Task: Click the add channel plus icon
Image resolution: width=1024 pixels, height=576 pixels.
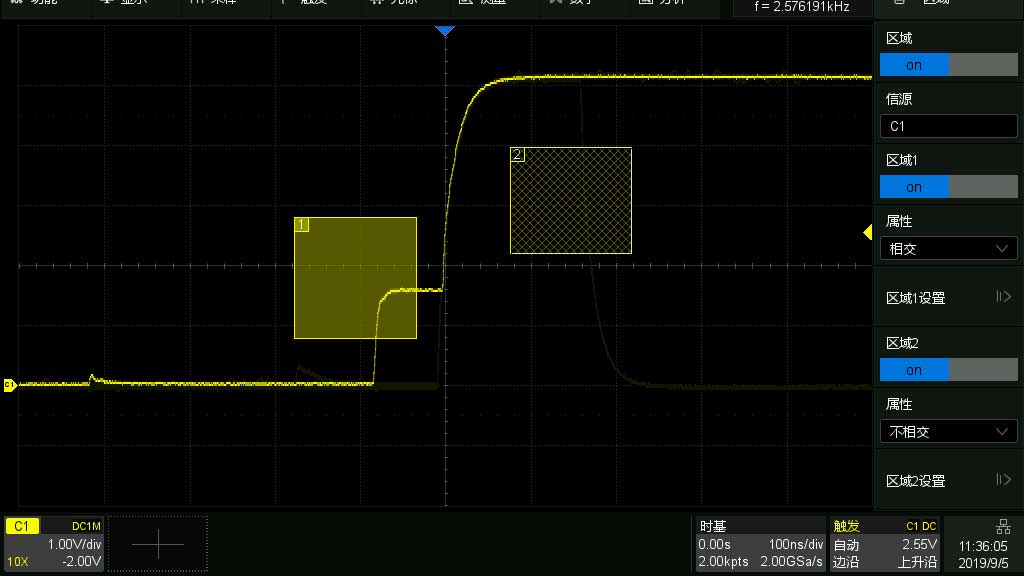Action: click(157, 544)
